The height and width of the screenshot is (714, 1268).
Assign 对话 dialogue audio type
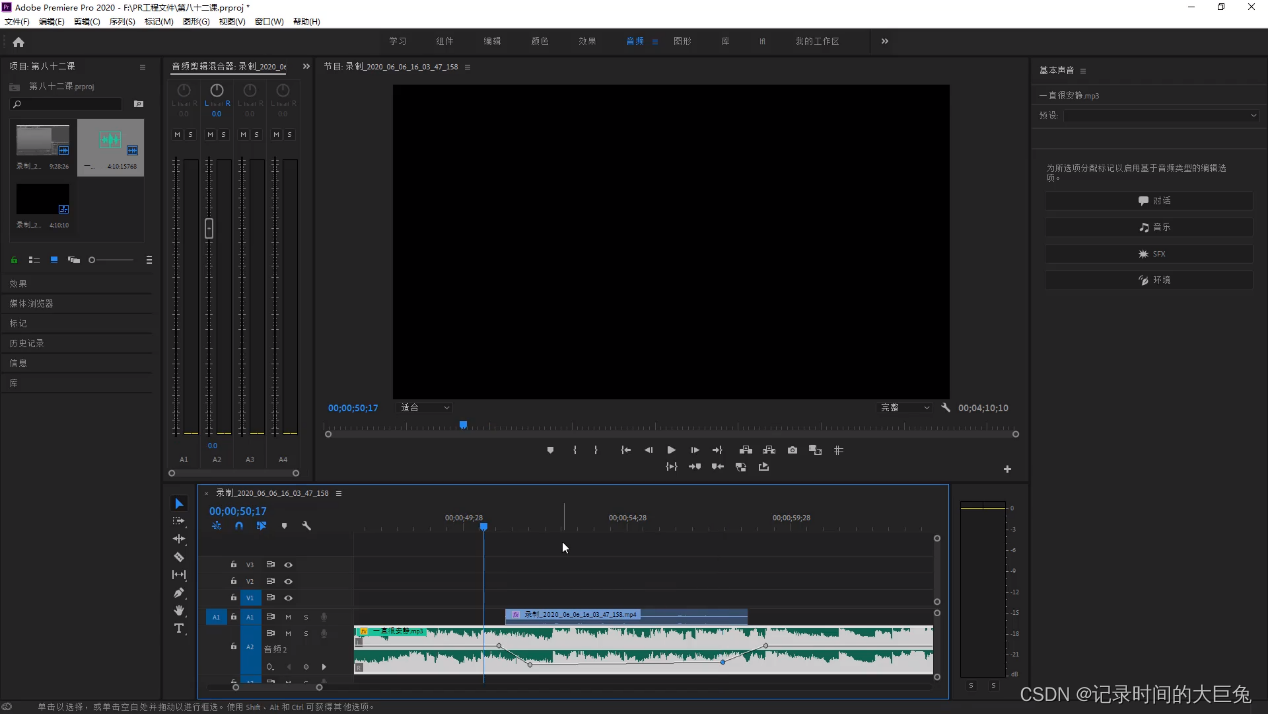(1149, 201)
